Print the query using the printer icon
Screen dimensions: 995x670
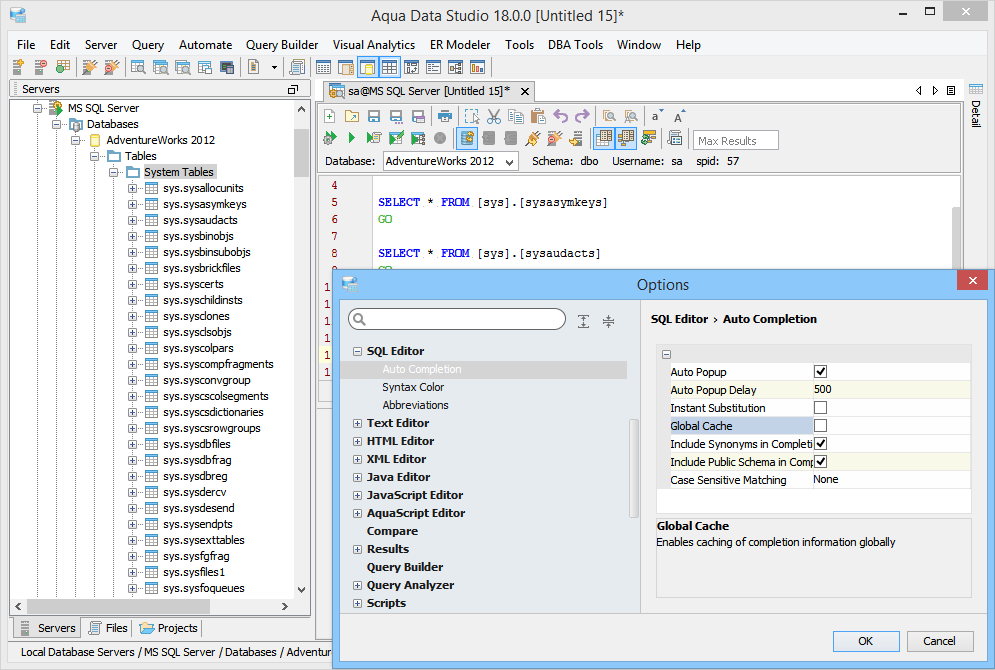pos(445,116)
